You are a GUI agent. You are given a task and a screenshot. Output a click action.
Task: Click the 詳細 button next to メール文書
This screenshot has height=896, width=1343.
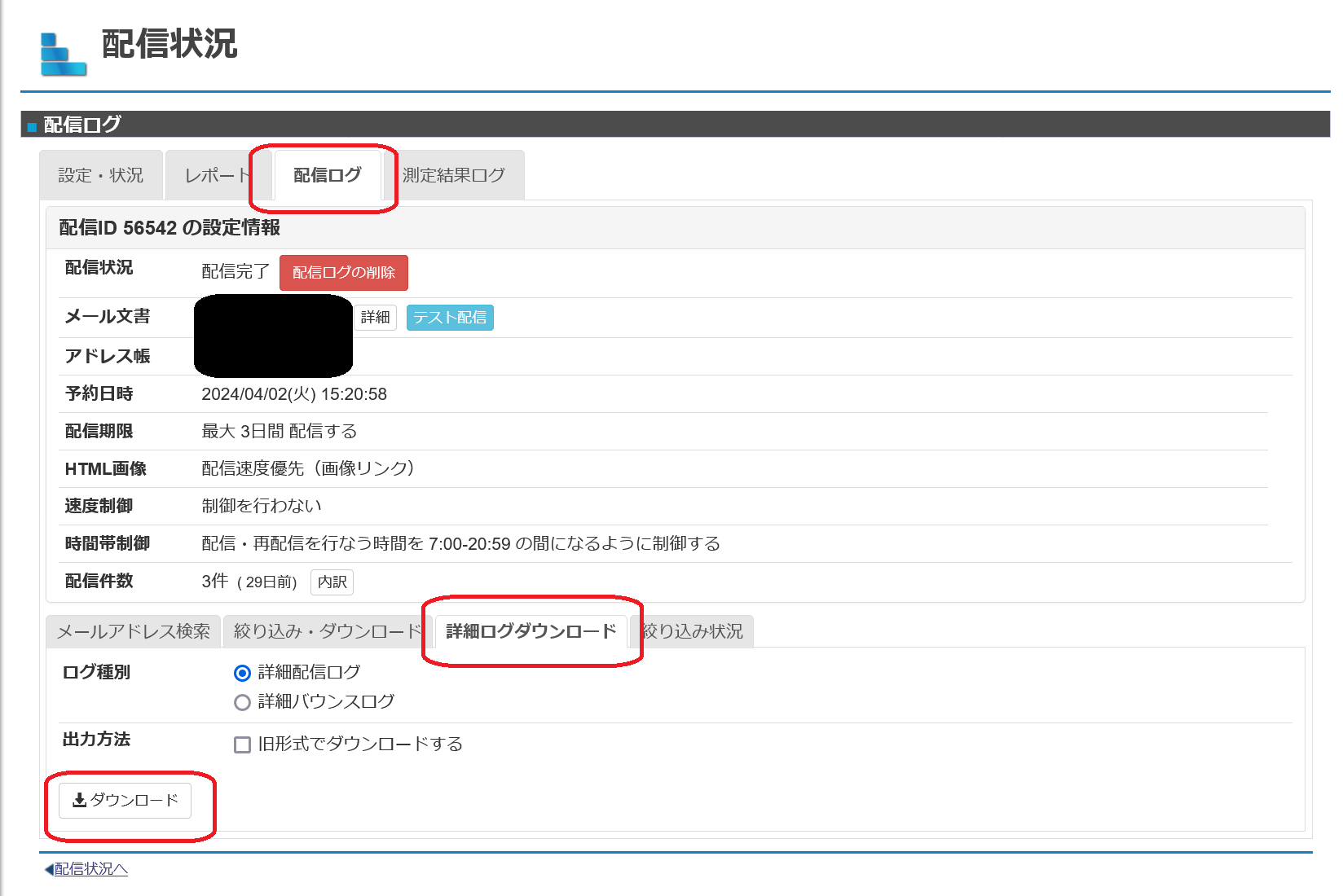click(376, 317)
